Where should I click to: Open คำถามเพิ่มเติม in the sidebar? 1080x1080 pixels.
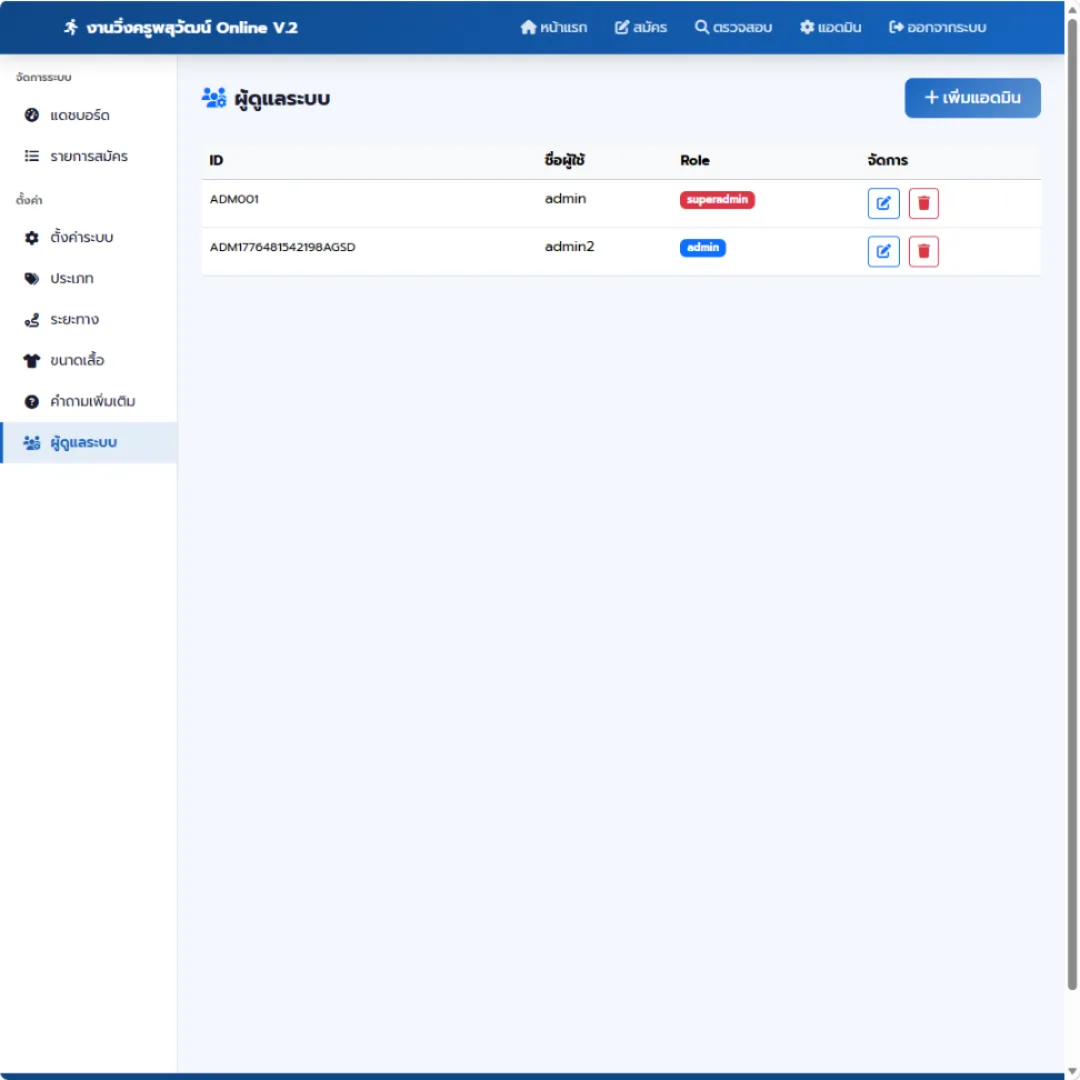click(89, 402)
